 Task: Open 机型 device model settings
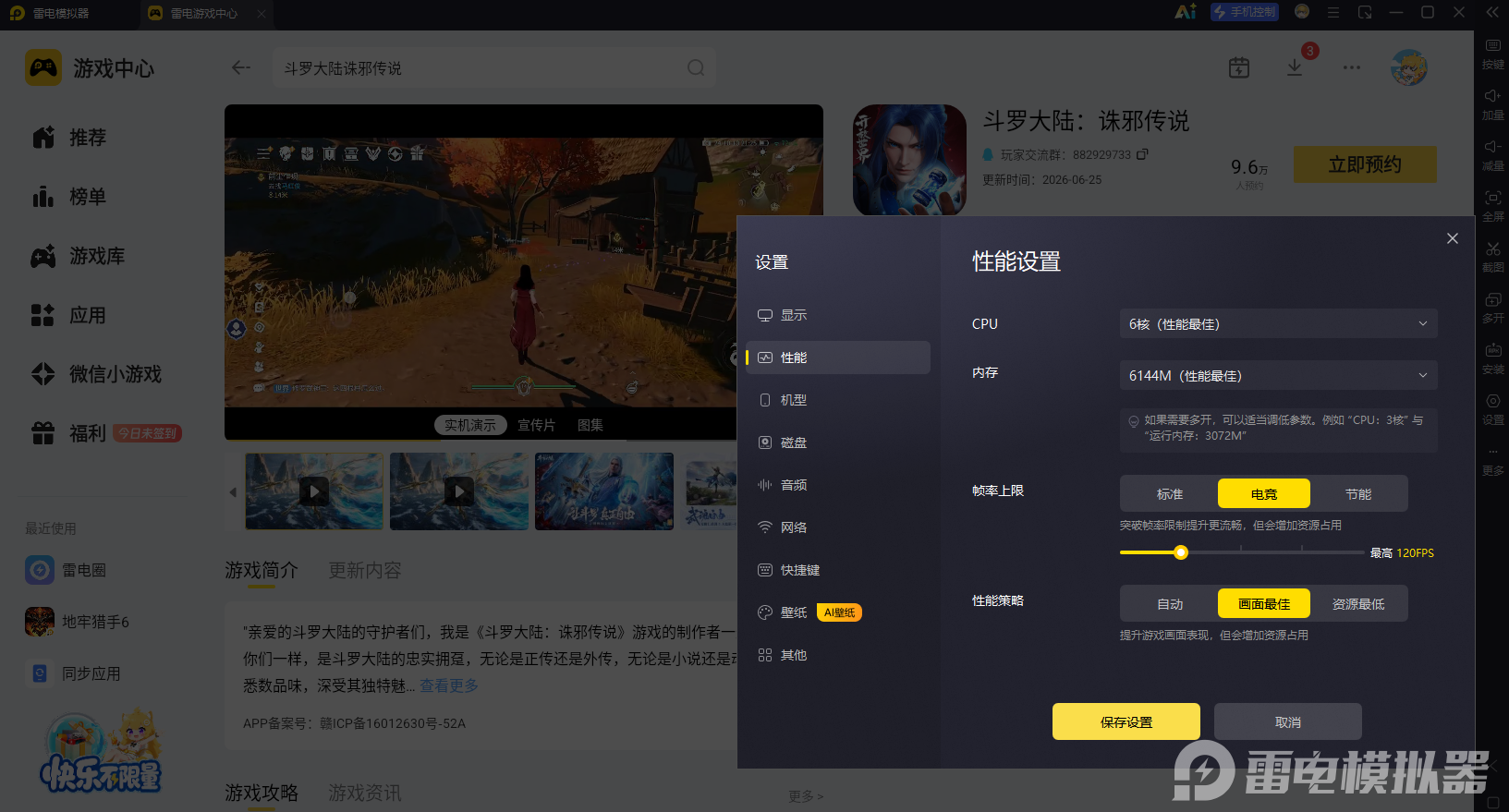838,400
